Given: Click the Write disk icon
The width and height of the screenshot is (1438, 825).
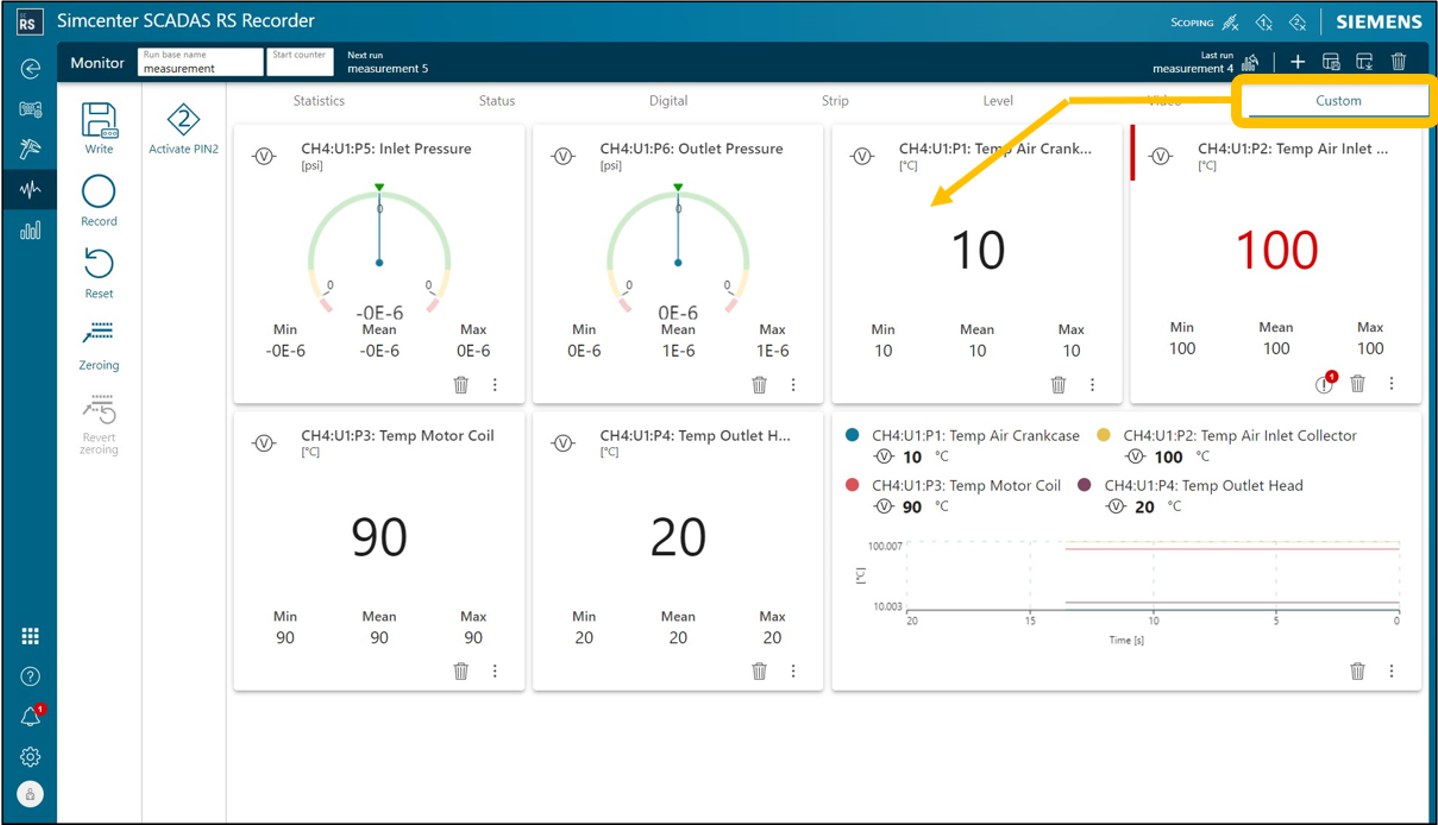Looking at the screenshot, I should pyautogui.click(x=98, y=120).
